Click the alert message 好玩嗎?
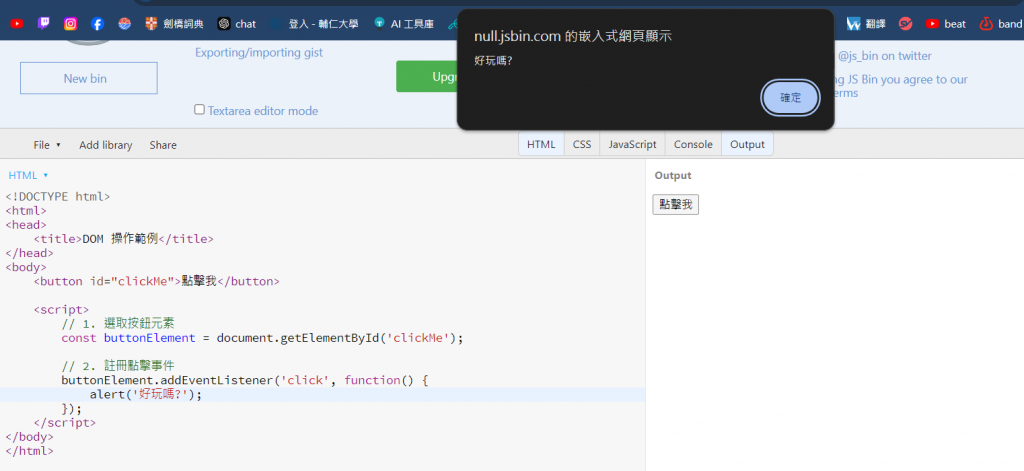 (x=493, y=60)
